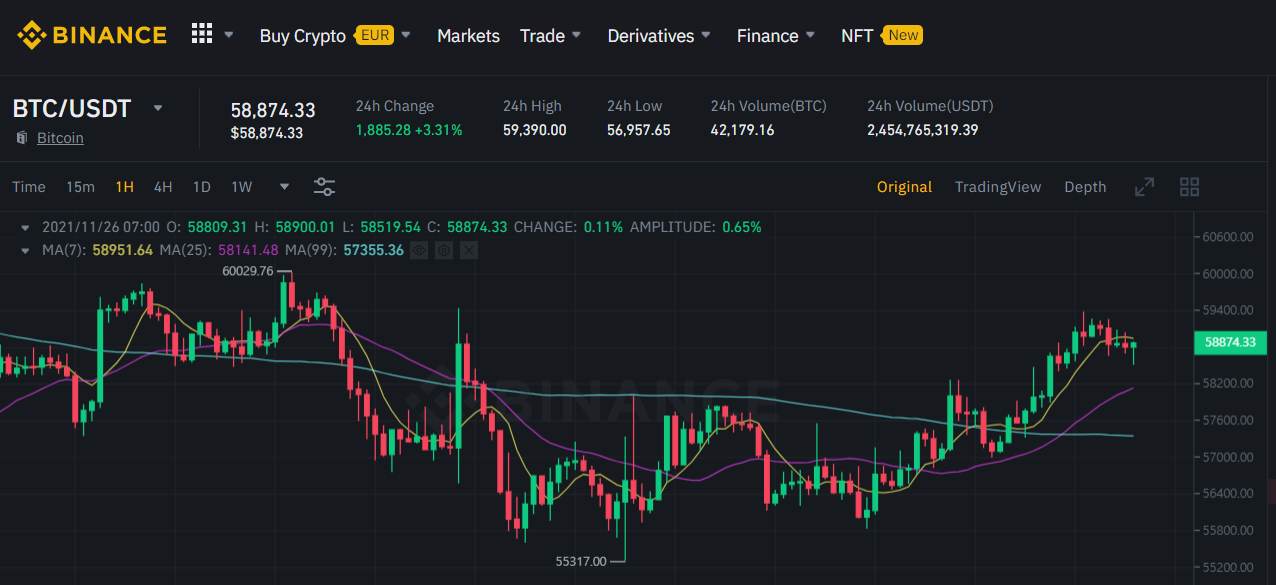Click the large last price 58,874.33
Screen dimensions: 1276x585
click(273, 110)
